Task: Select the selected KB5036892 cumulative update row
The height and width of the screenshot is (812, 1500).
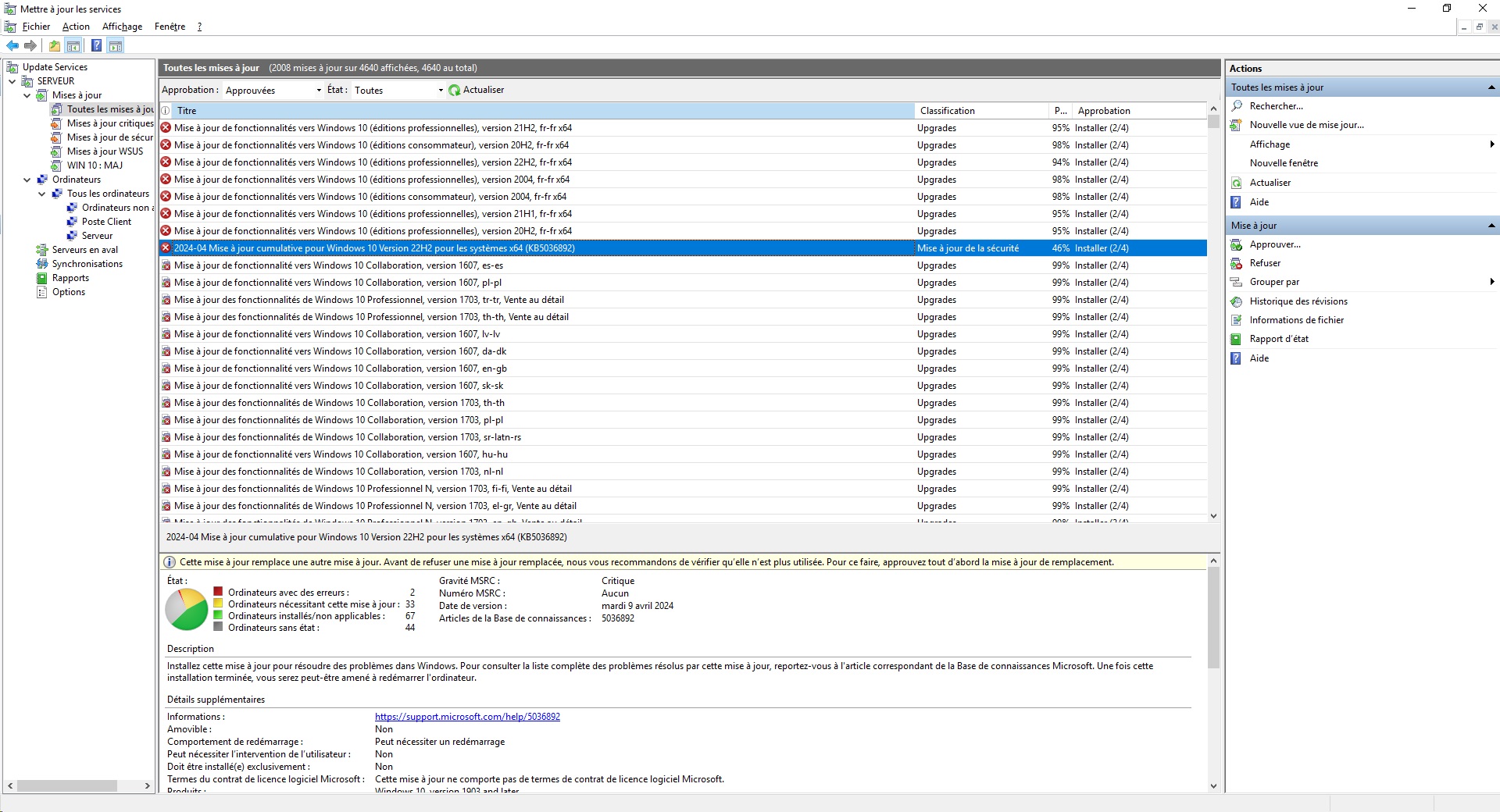Action: click(x=684, y=248)
